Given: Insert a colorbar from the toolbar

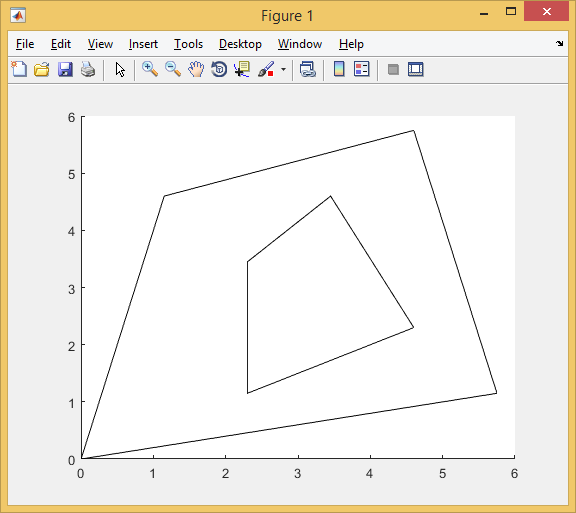Looking at the screenshot, I should pyautogui.click(x=339, y=69).
